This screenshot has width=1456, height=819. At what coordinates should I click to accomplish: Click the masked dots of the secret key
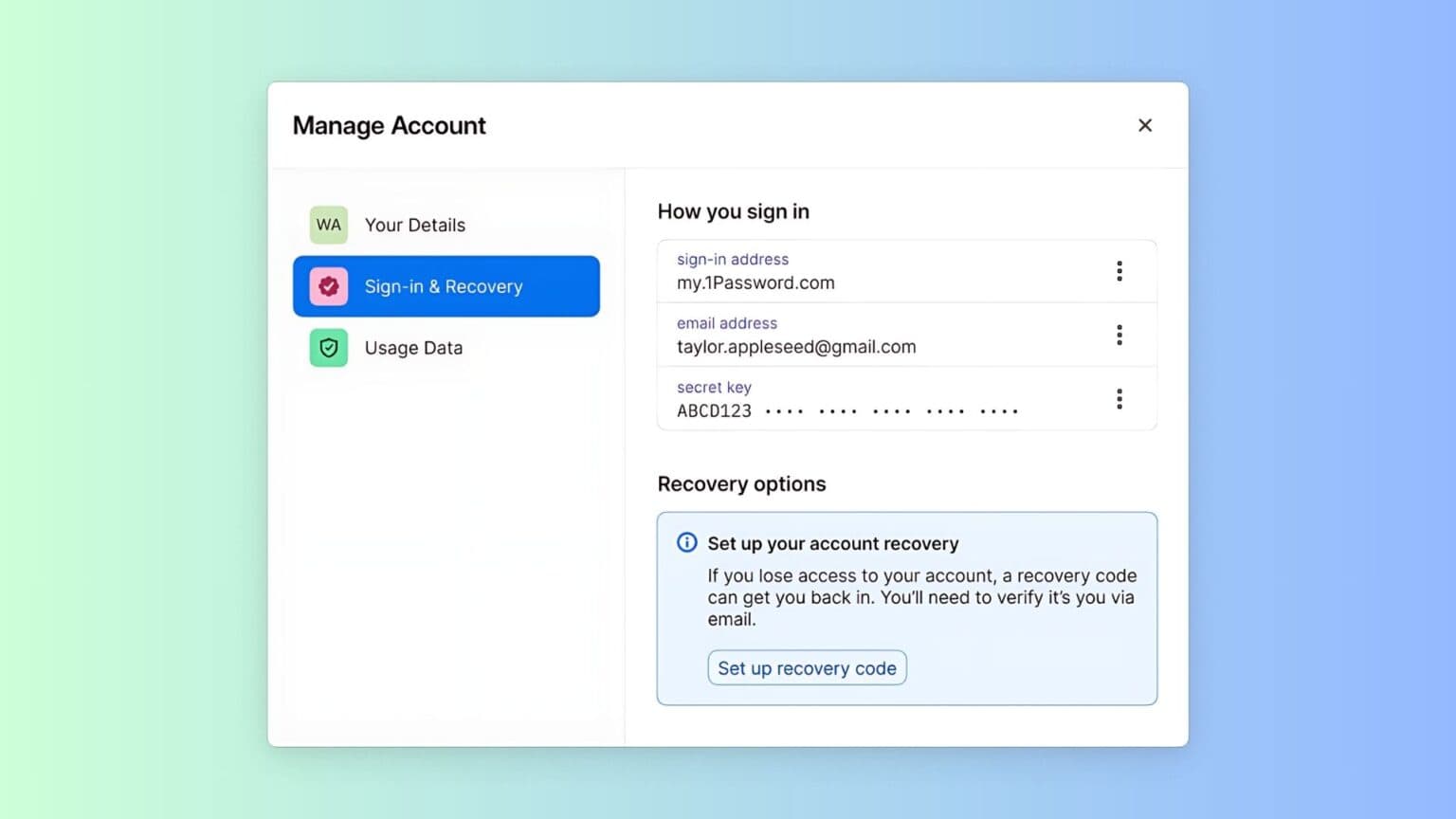click(891, 411)
